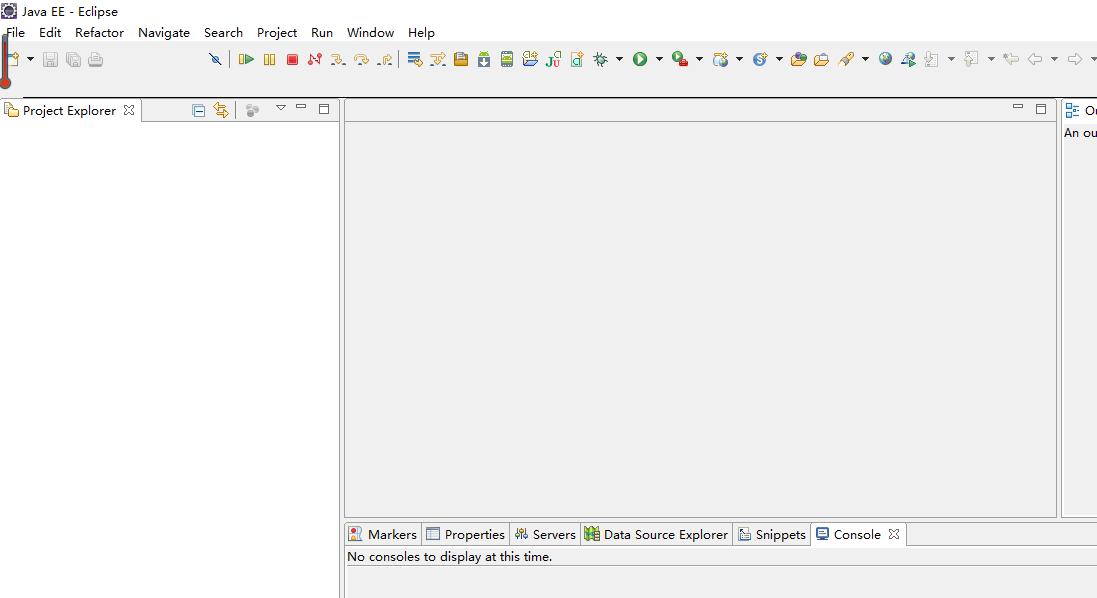Click the Resume debug icon
This screenshot has height=598, width=1097.
pos(246,60)
